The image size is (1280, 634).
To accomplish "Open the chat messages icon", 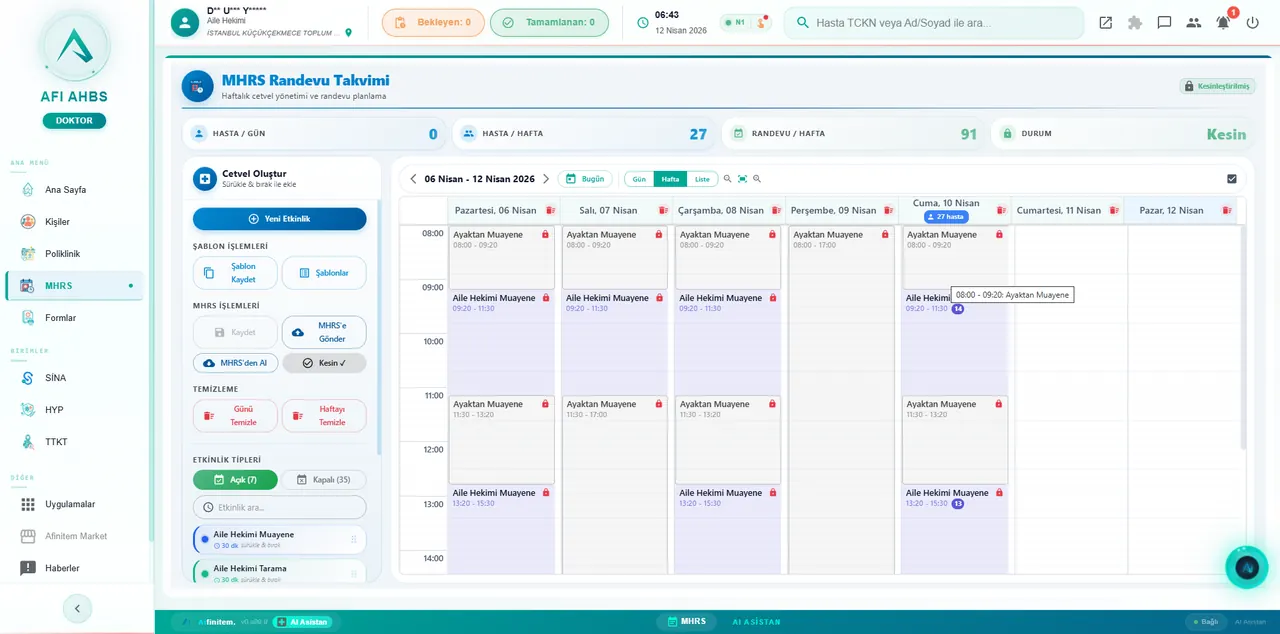I will (1164, 22).
